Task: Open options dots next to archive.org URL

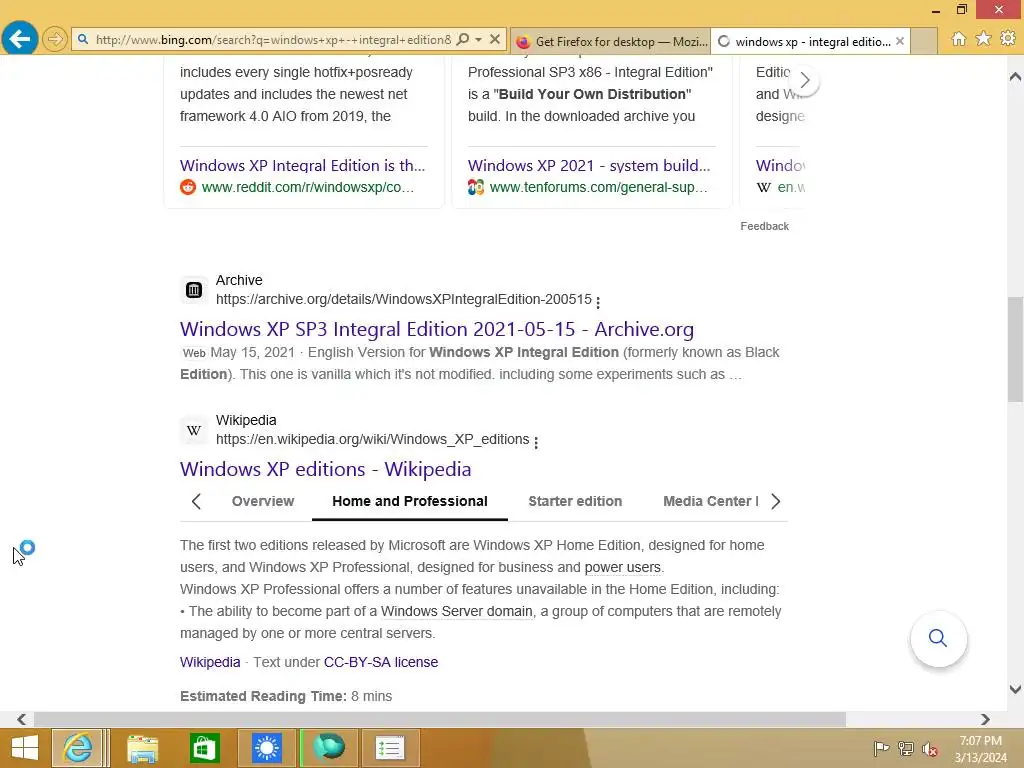Action: pos(598,301)
